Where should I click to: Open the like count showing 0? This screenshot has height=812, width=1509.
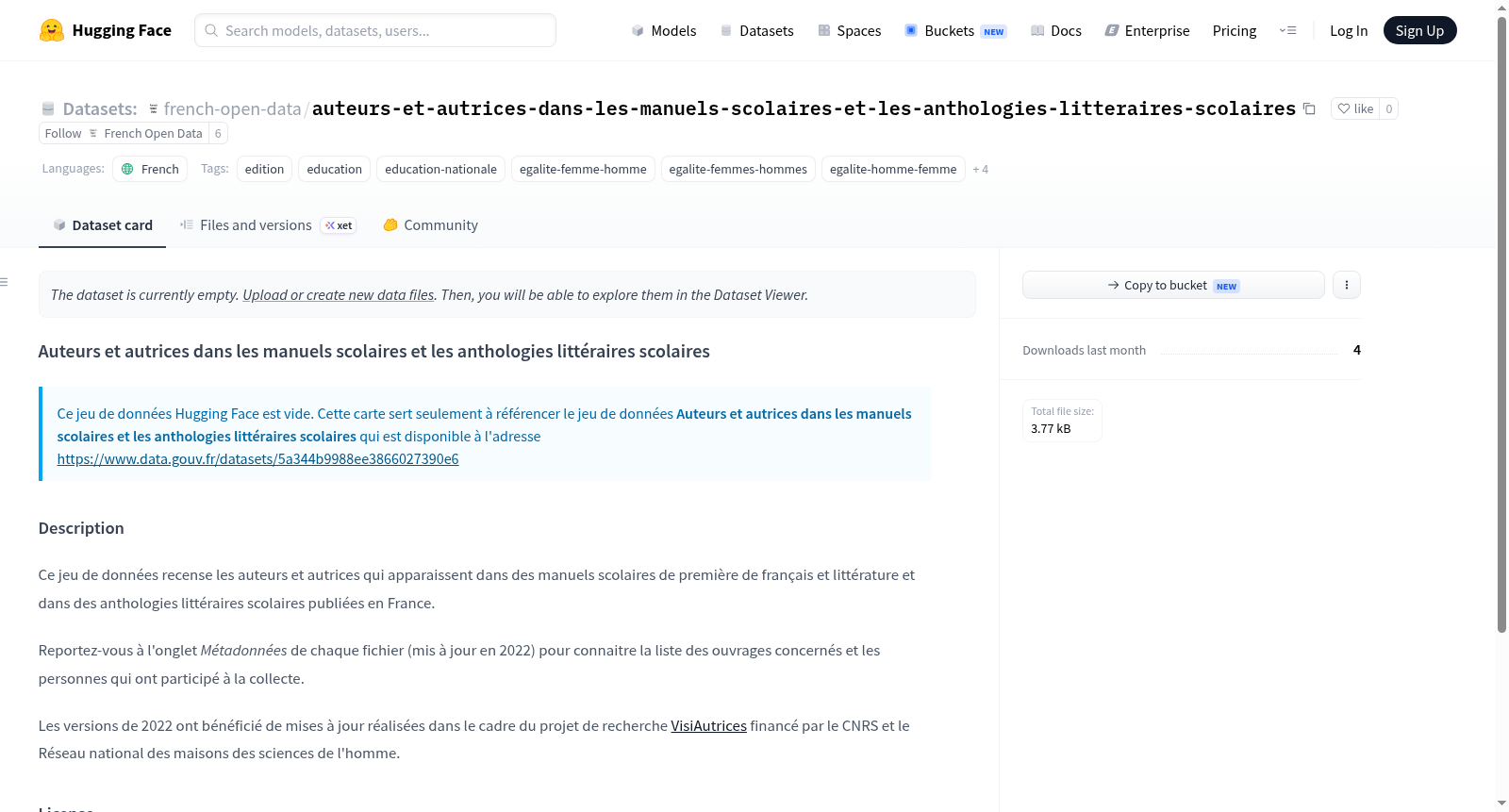tap(1388, 108)
